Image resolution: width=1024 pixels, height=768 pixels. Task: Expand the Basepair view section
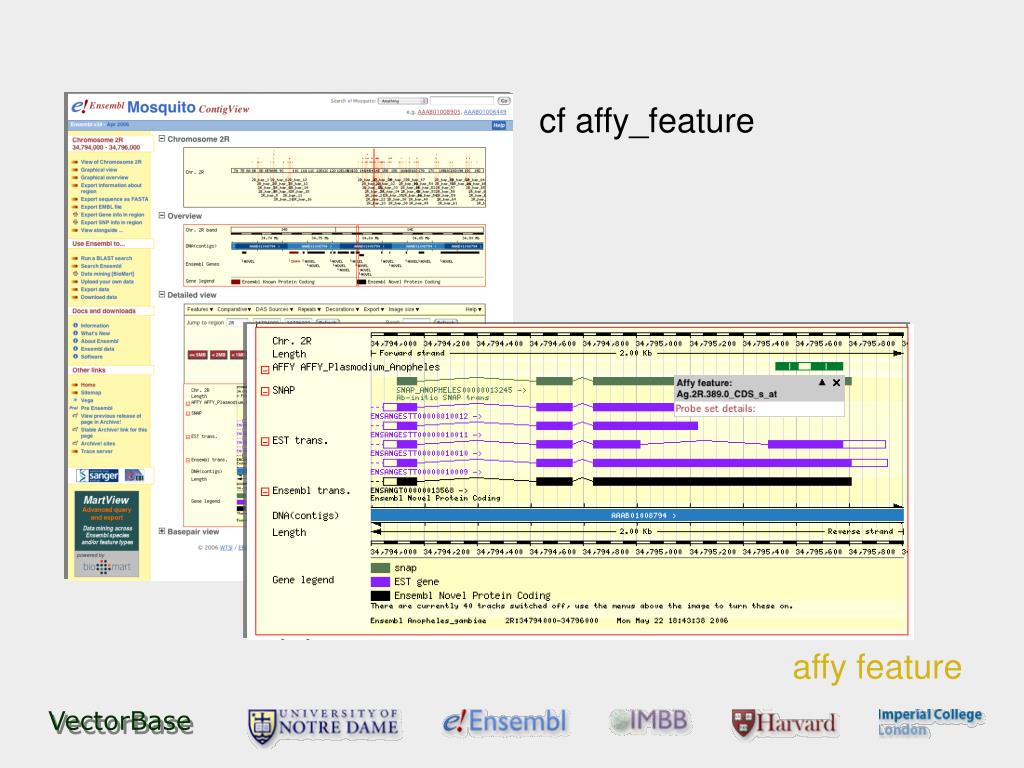pyautogui.click(x=162, y=532)
